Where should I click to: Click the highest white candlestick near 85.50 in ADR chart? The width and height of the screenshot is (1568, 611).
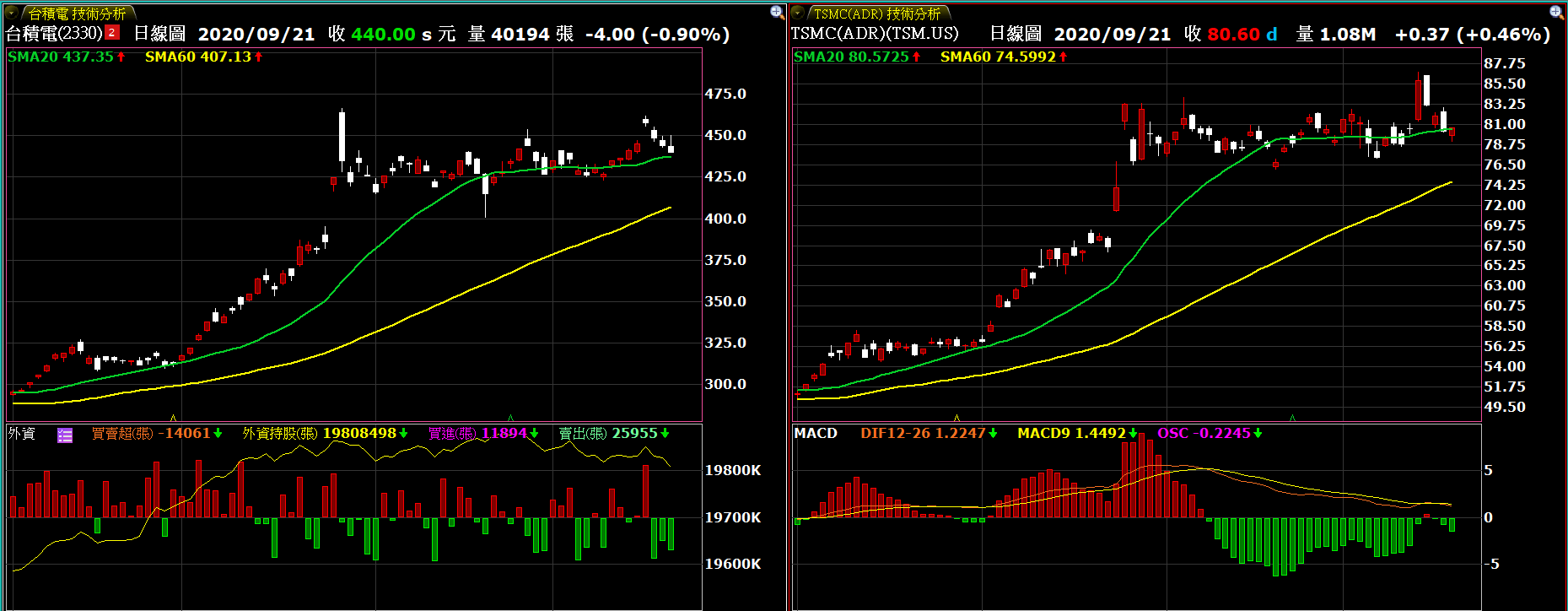coord(1426,90)
